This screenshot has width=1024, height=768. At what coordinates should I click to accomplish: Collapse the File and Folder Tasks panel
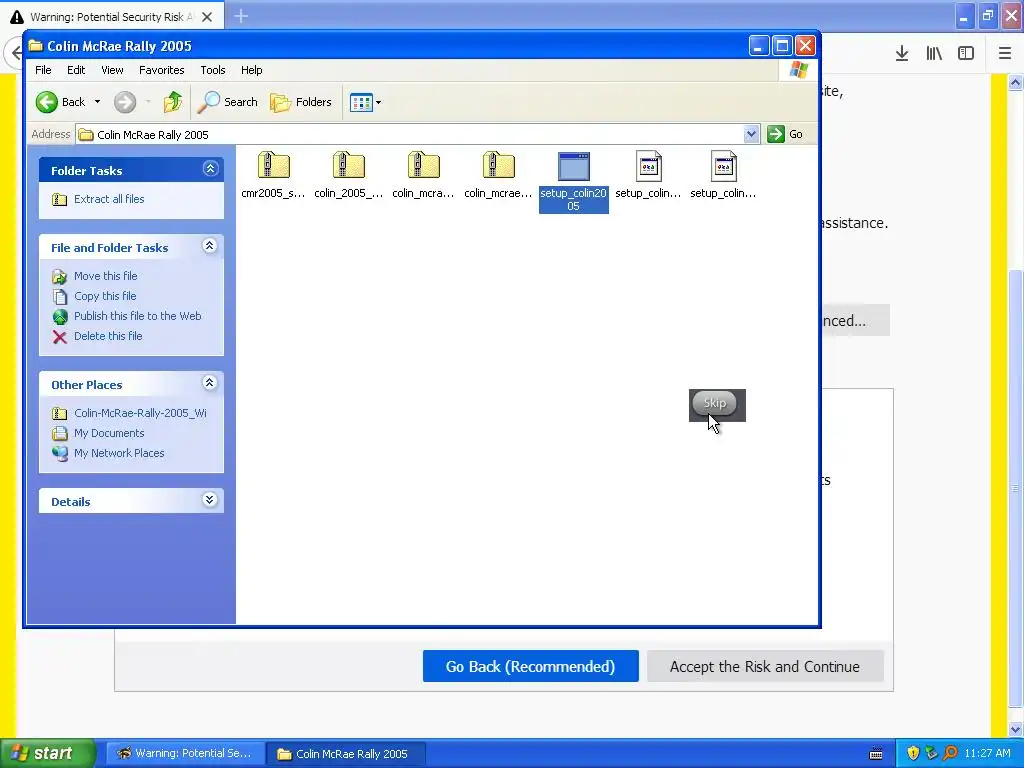[210, 246]
